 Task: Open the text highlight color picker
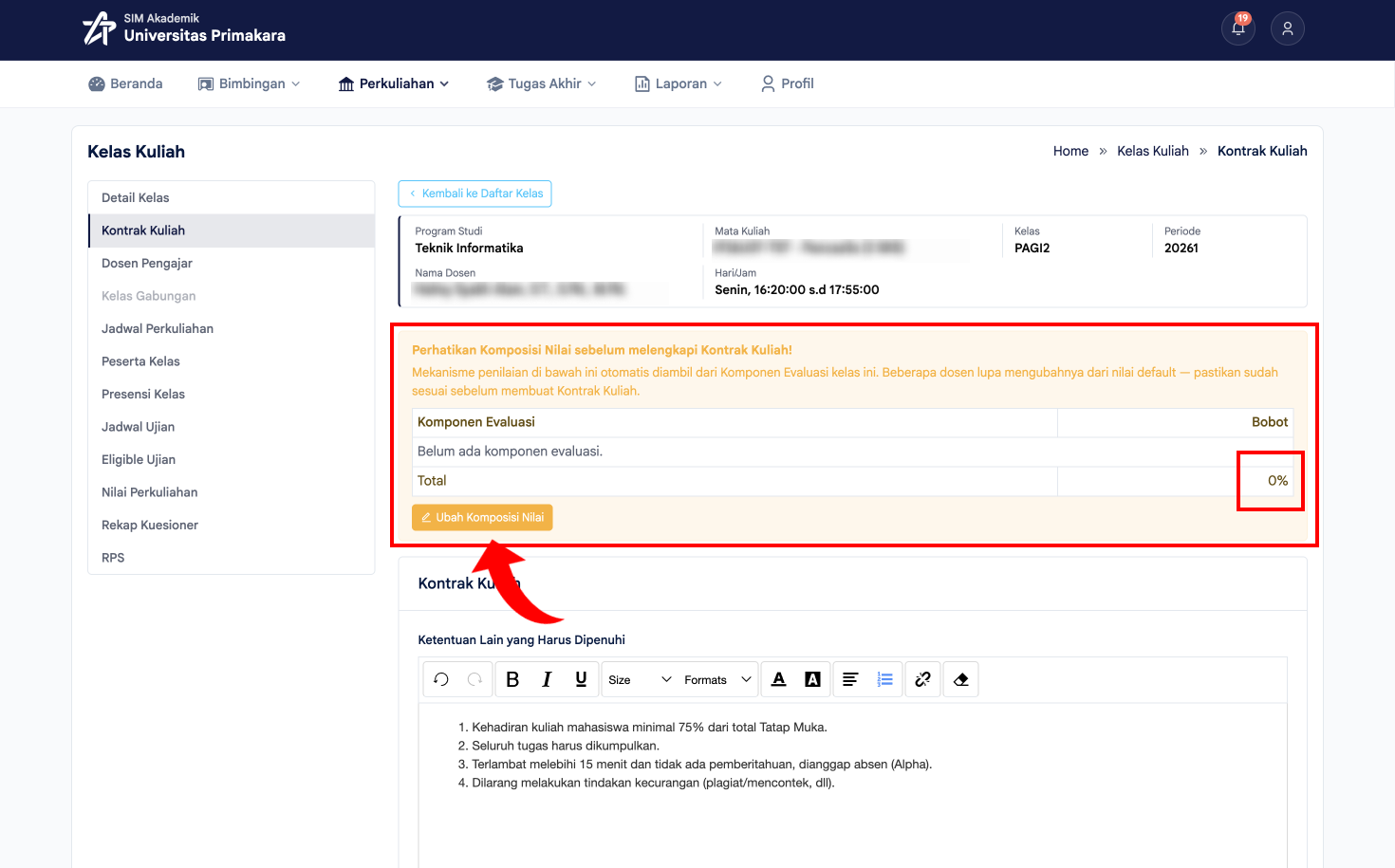click(x=813, y=679)
